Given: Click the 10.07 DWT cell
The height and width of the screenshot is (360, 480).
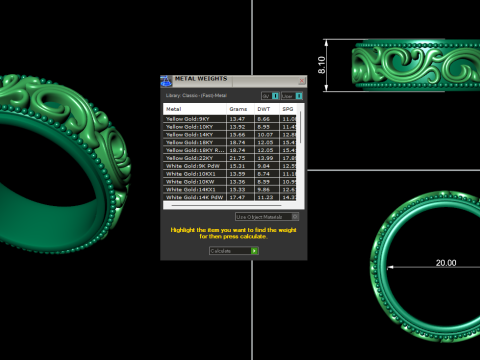Looking at the screenshot, I should [x=267, y=135].
